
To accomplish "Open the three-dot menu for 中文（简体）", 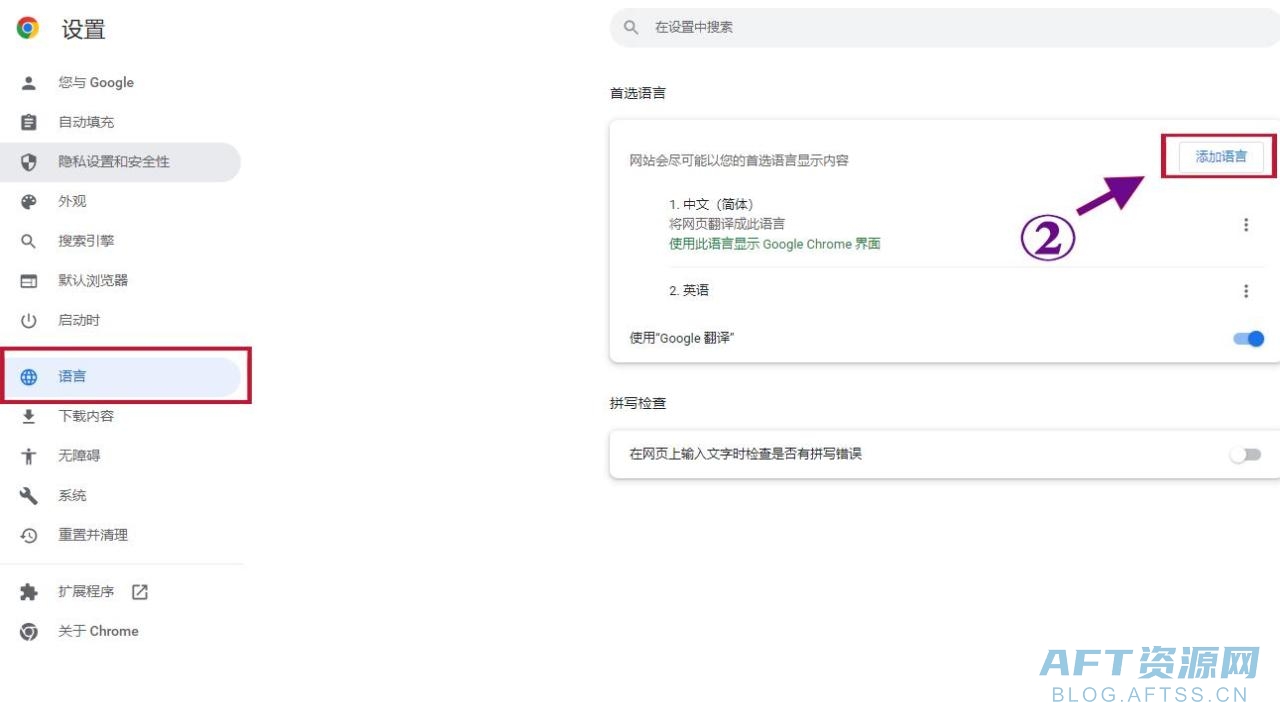I will 1246,225.
